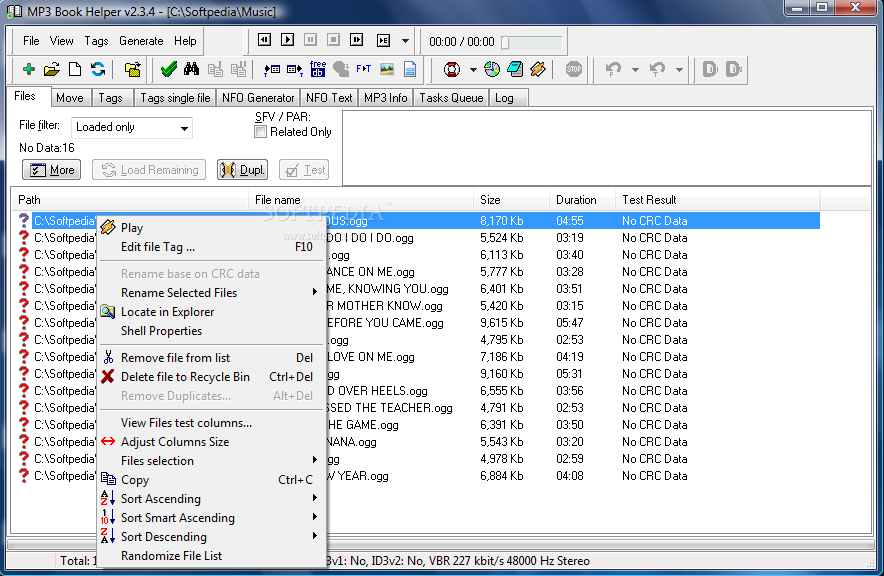Click the green plus add files icon
This screenshot has height=576, width=884.
(28, 69)
